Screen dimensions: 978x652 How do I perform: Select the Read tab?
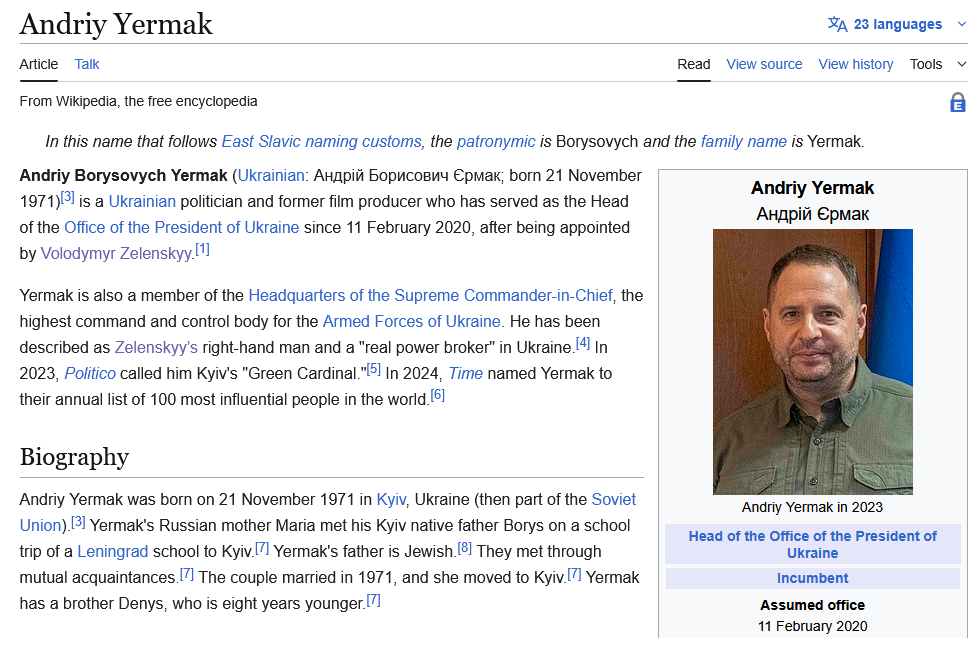pos(694,64)
